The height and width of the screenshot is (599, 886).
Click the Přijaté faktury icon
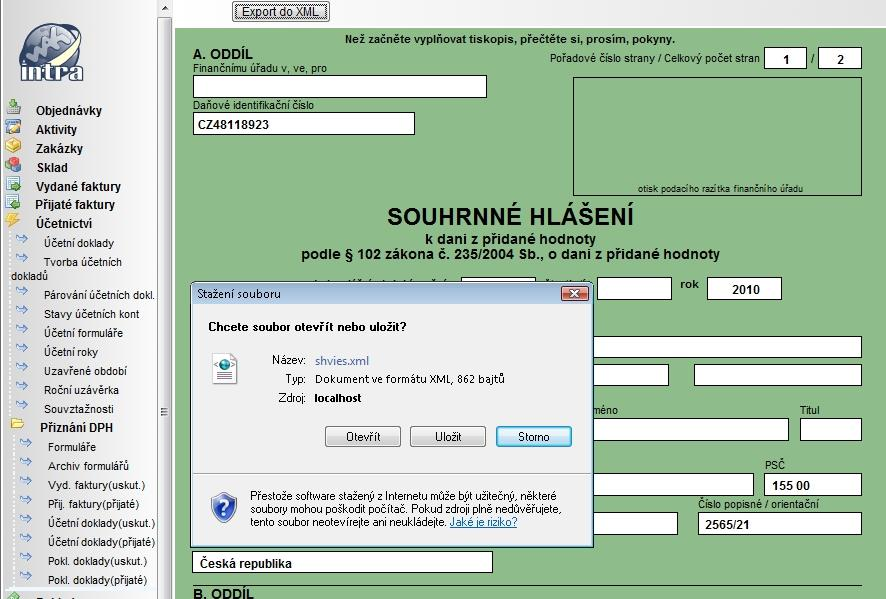point(14,203)
